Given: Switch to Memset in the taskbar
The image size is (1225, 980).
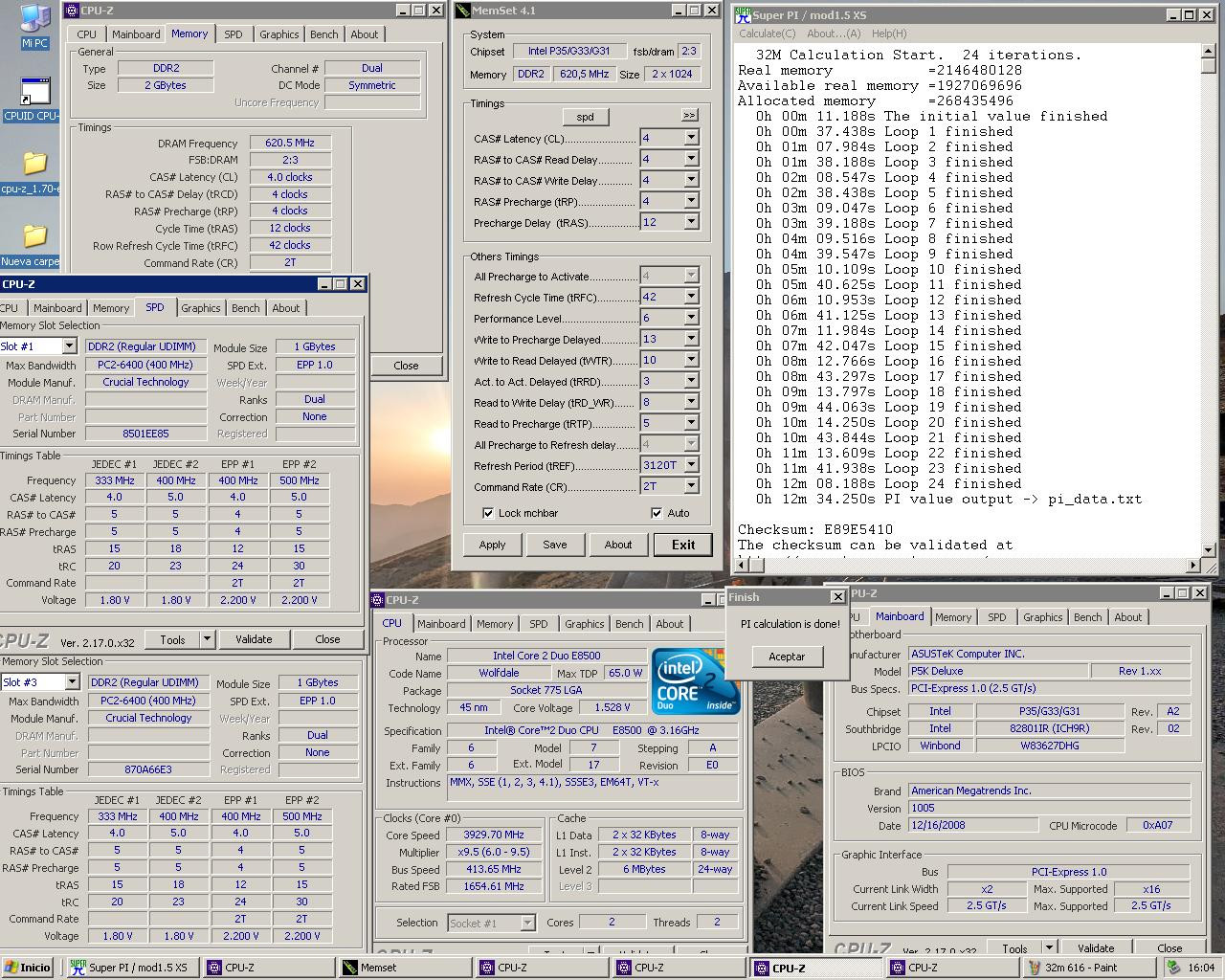Looking at the screenshot, I should 404,968.
